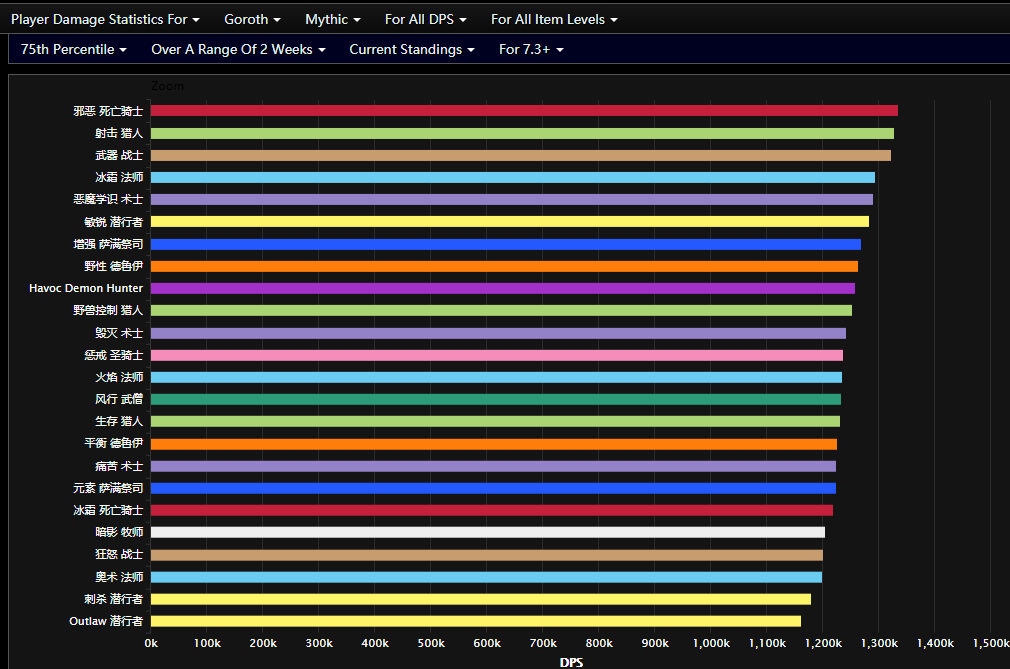Click the 恶魔学识 术士 purple bar
Viewport: 1010px width, 669px height.
point(512,200)
